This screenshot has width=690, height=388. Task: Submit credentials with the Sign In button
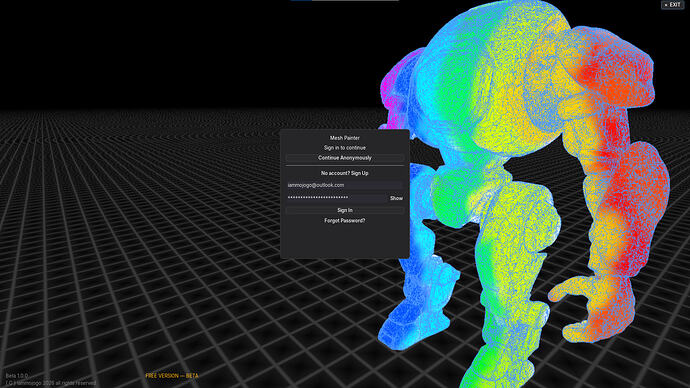(345, 210)
